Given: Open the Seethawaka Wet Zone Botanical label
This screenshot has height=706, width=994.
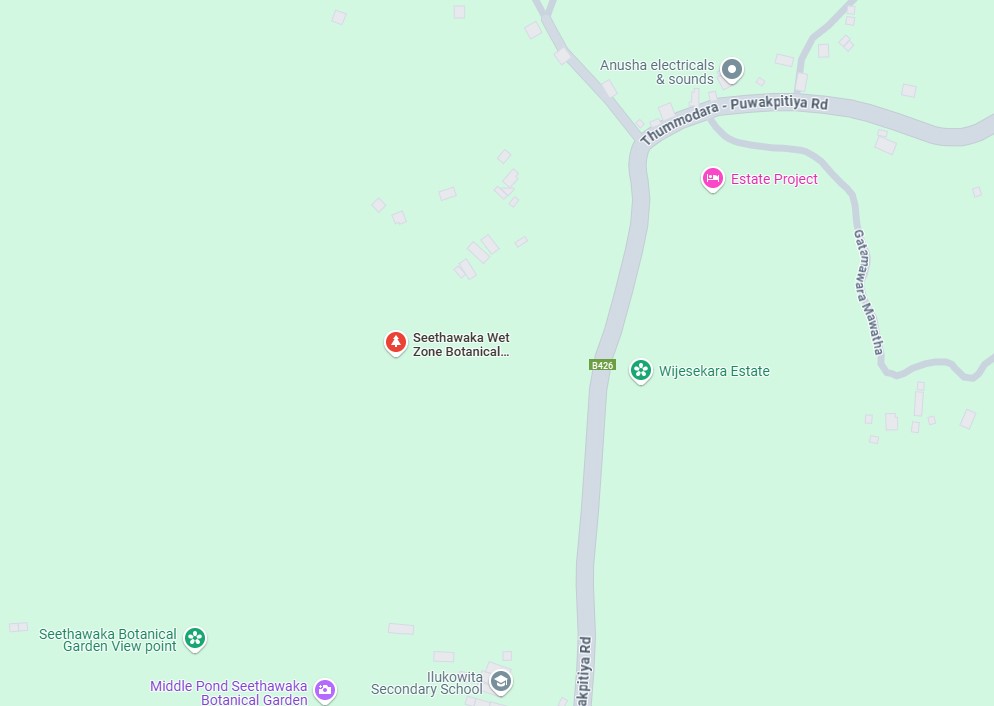Looking at the screenshot, I should point(461,345).
